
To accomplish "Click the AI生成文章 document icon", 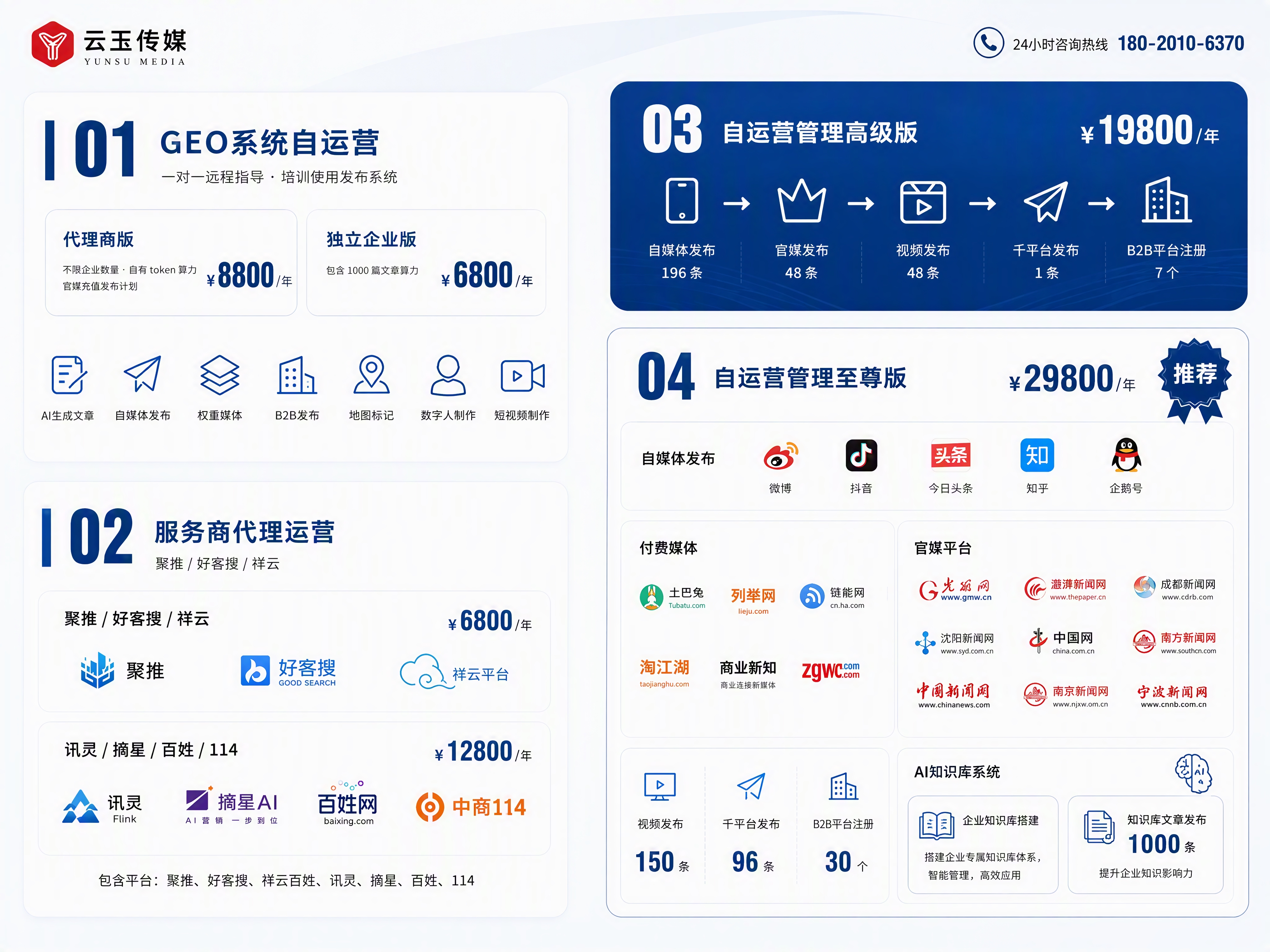I will [69, 375].
